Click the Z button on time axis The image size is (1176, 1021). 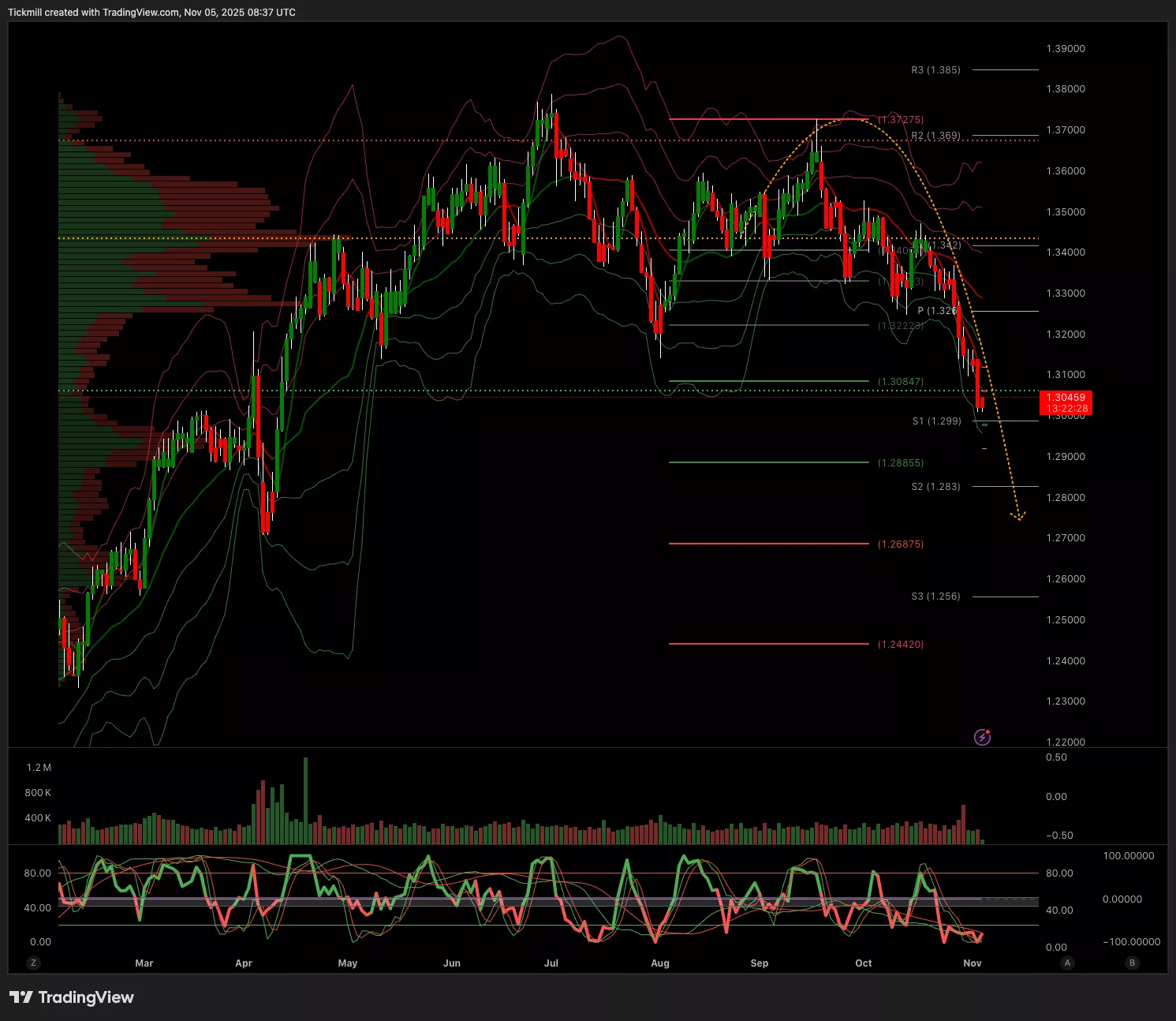click(x=32, y=963)
